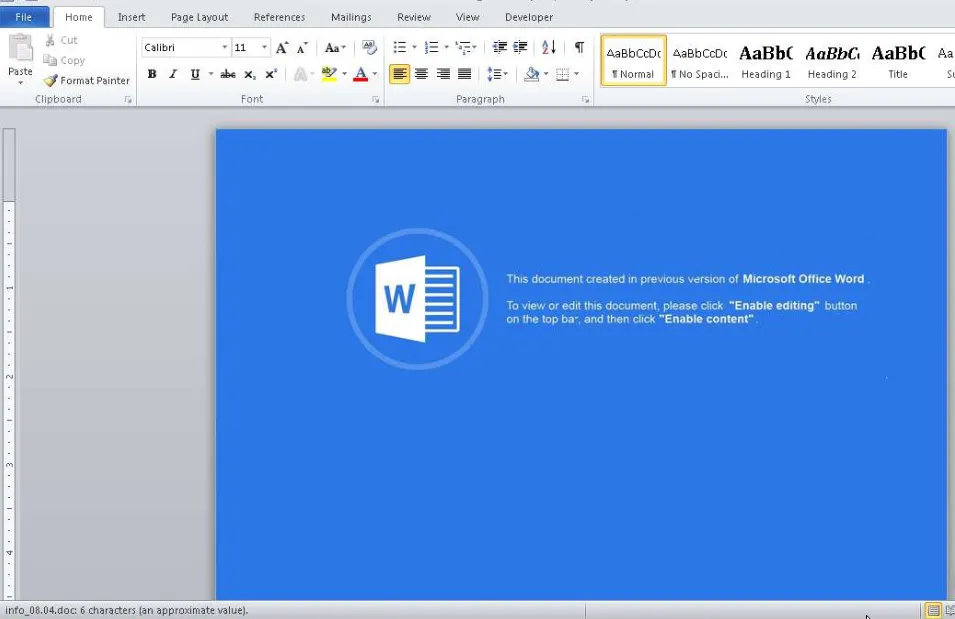Switch to the Mailings tab

[351, 17]
